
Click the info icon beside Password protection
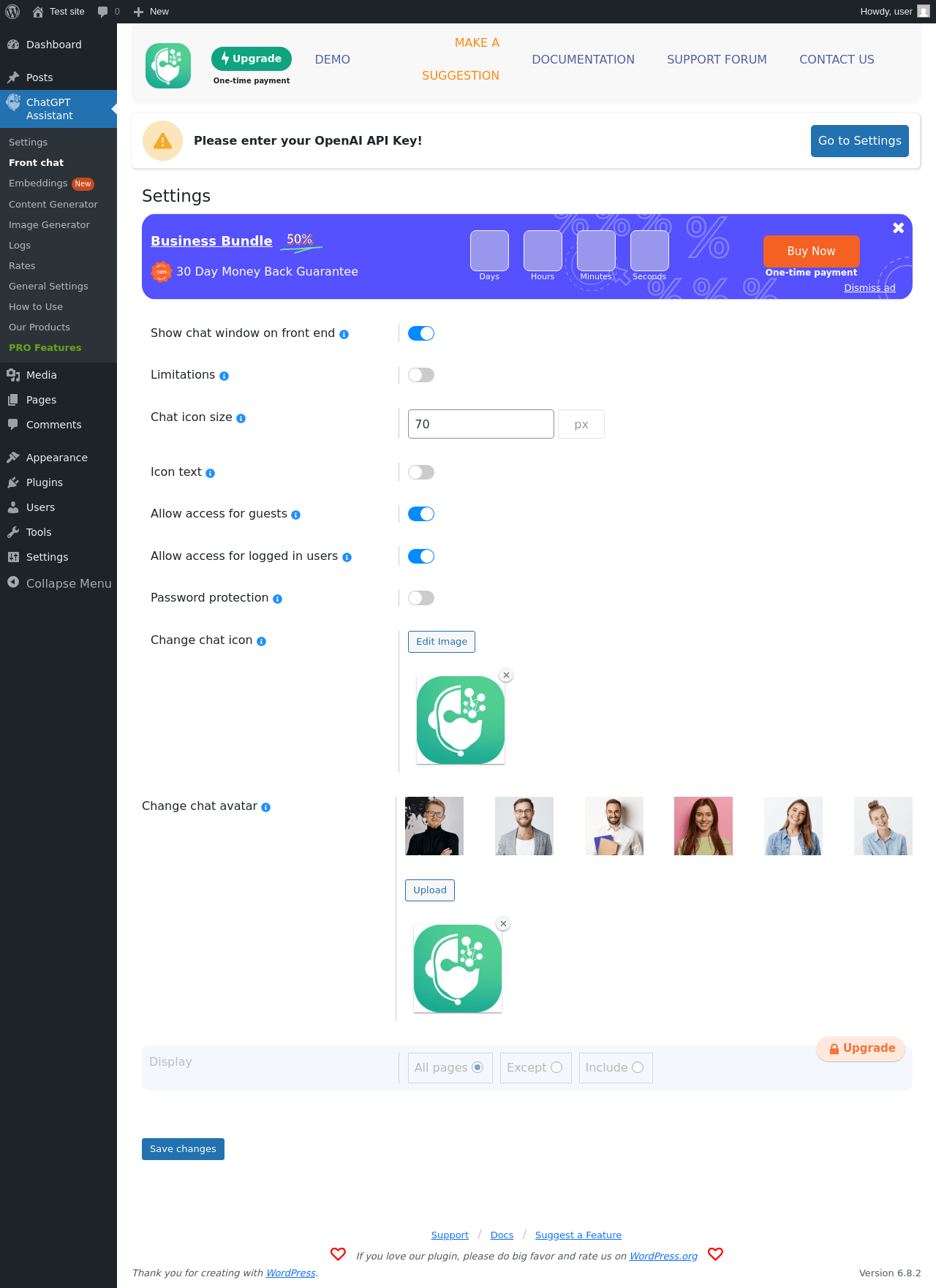tap(278, 599)
